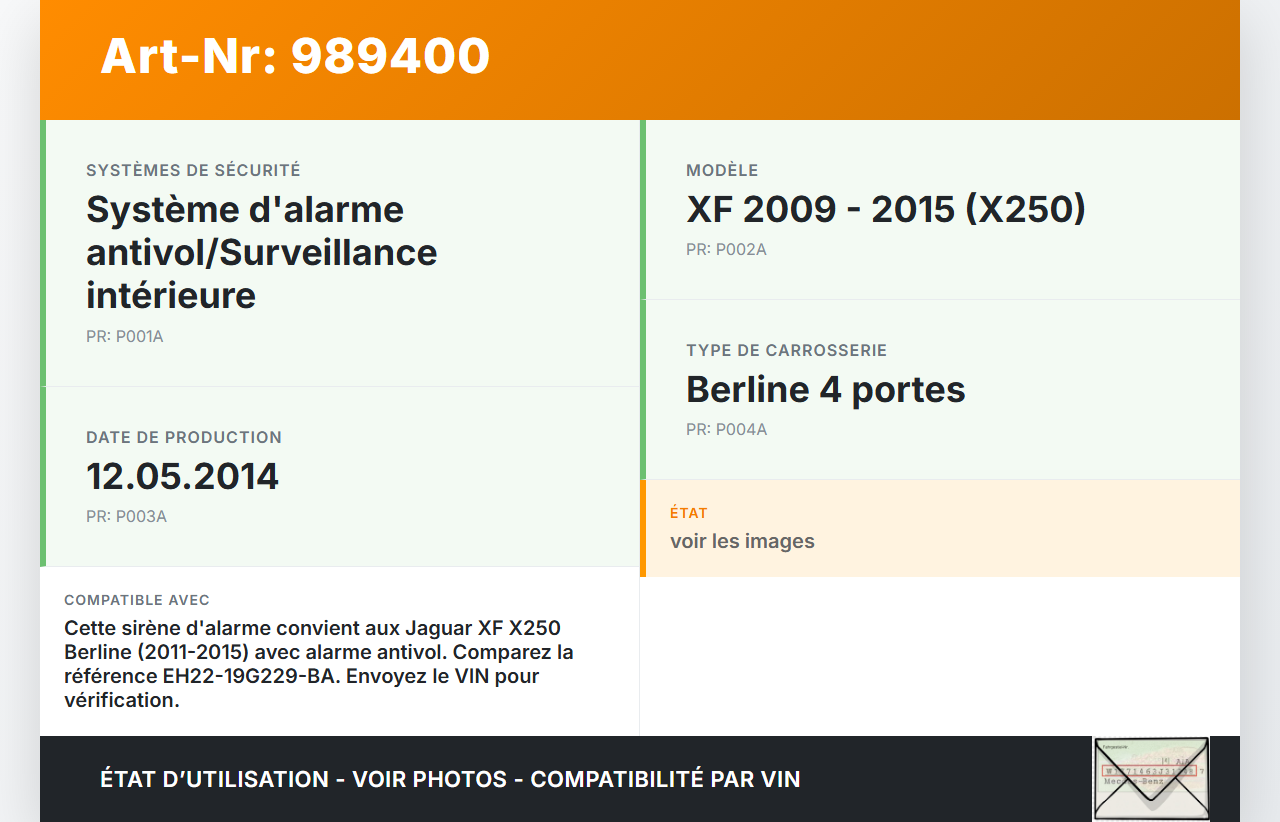The width and height of the screenshot is (1280, 822).
Task: Click the model XF 2009 - 2015 (X250)
Action: [885, 209]
